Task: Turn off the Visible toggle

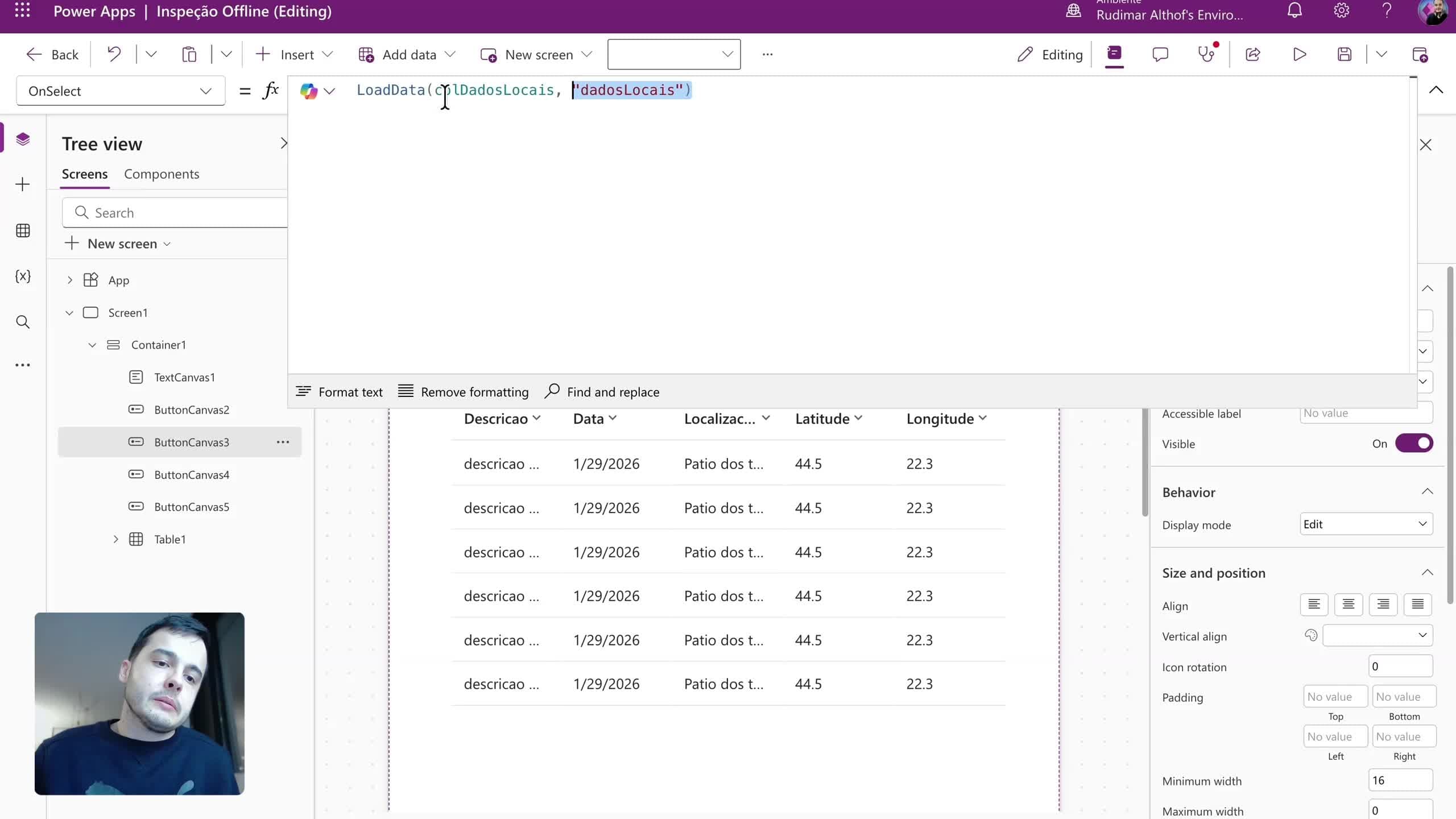Action: tap(1415, 444)
